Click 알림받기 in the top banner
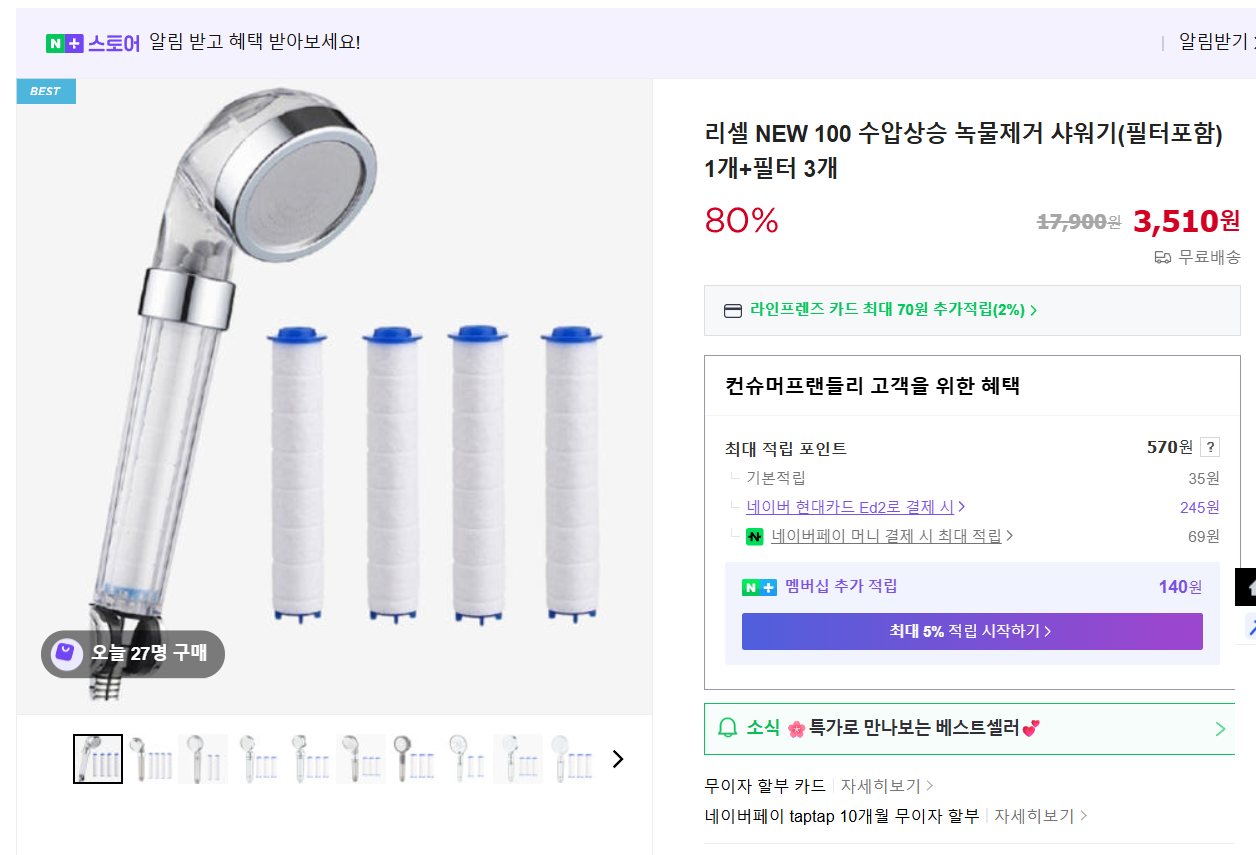1256x855 pixels. (1213, 42)
